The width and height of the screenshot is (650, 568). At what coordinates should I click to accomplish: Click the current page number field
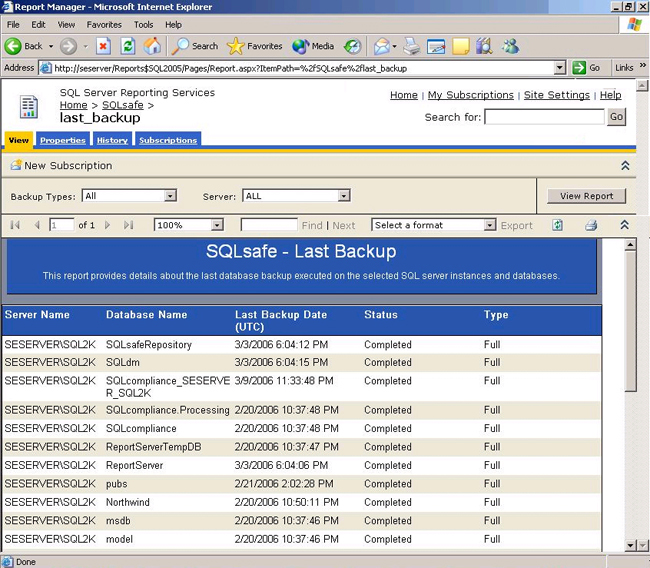(61, 225)
